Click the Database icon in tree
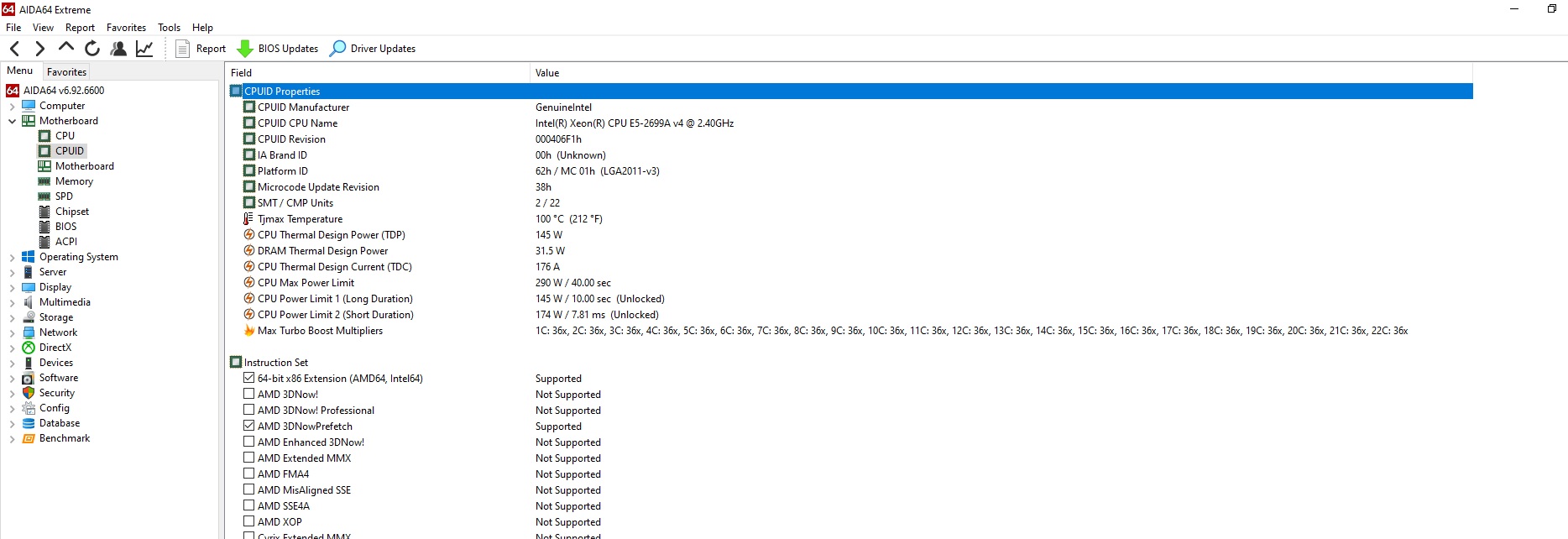The height and width of the screenshot is (539, 1568). coord(29,423)
